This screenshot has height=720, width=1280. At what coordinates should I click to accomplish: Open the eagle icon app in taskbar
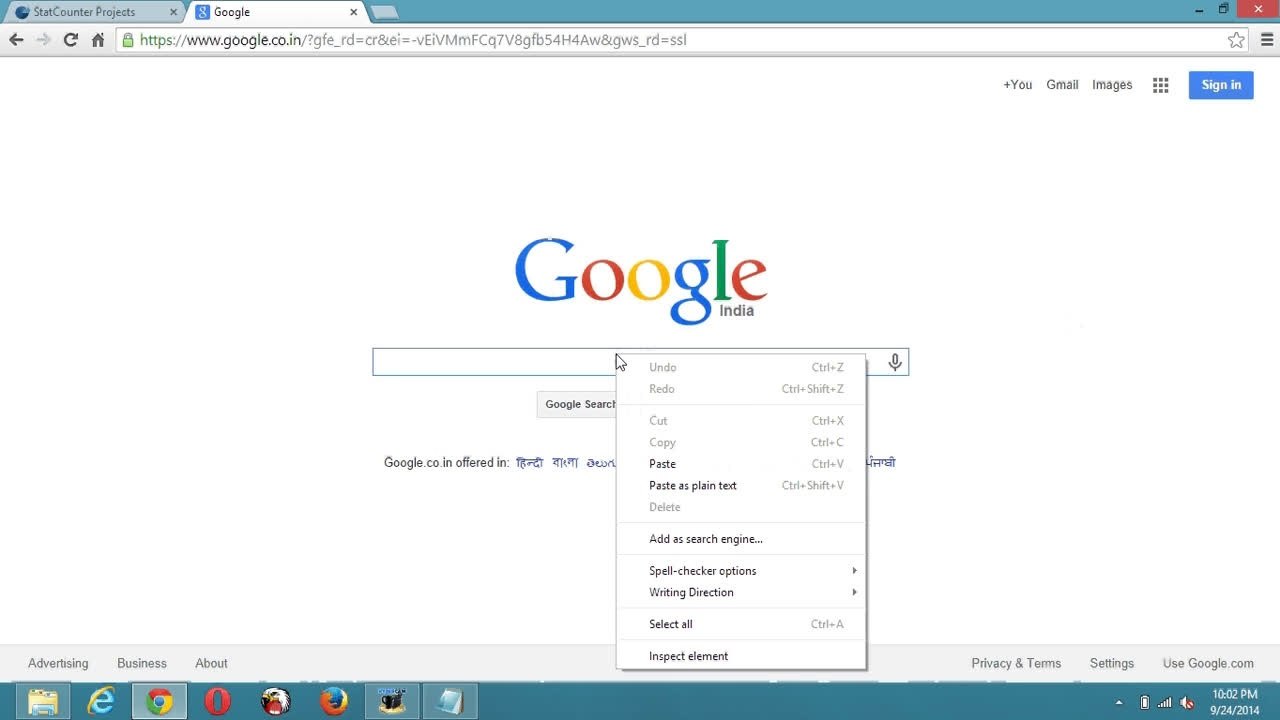275,701
